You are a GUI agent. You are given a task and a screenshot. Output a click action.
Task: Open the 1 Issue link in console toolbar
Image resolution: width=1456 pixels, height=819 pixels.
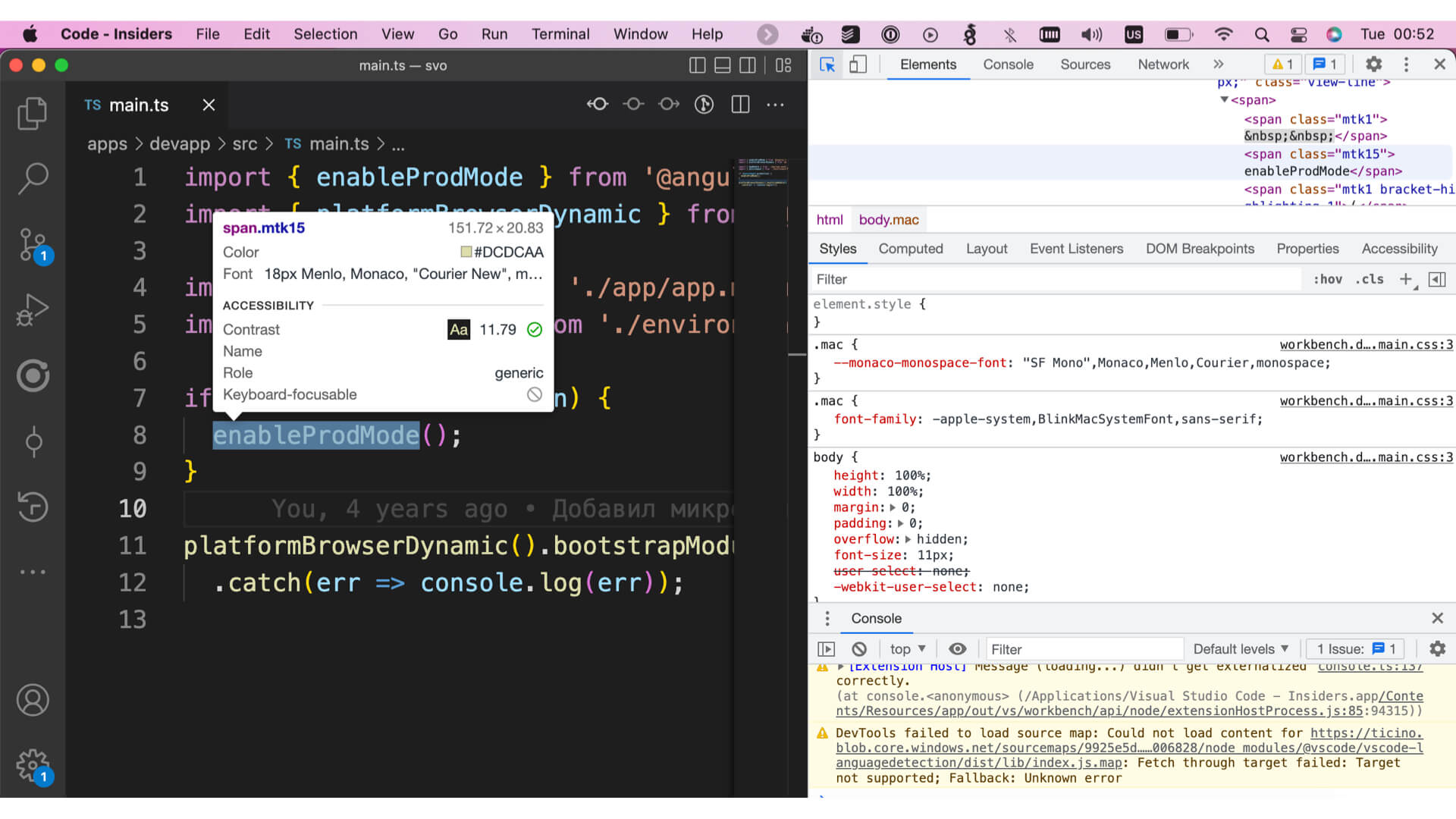pos(1357,649)
